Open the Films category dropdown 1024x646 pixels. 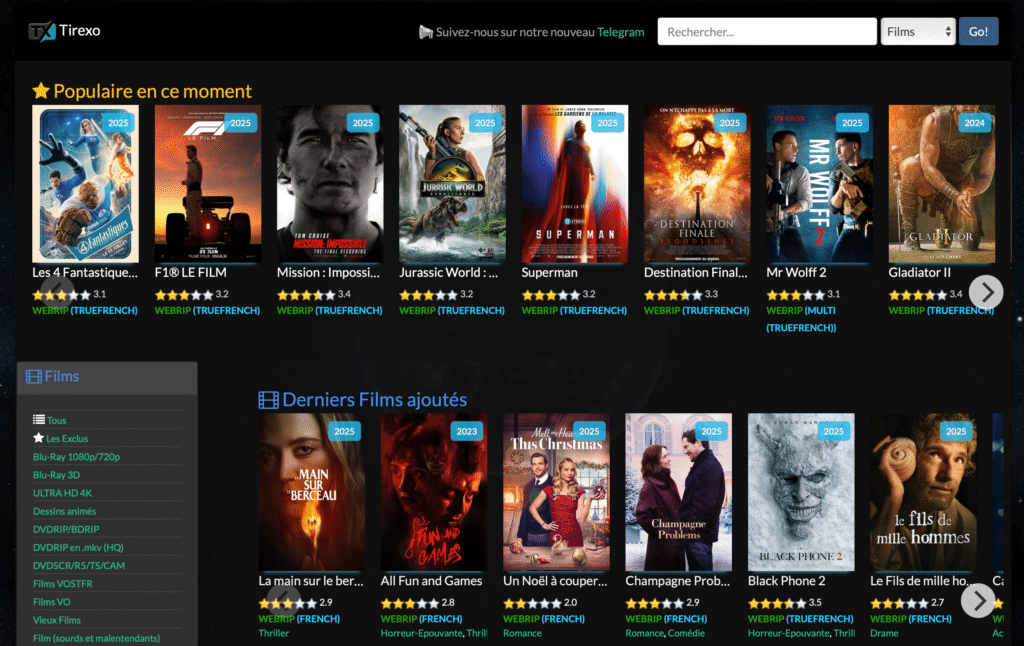[x=918, y=32]
